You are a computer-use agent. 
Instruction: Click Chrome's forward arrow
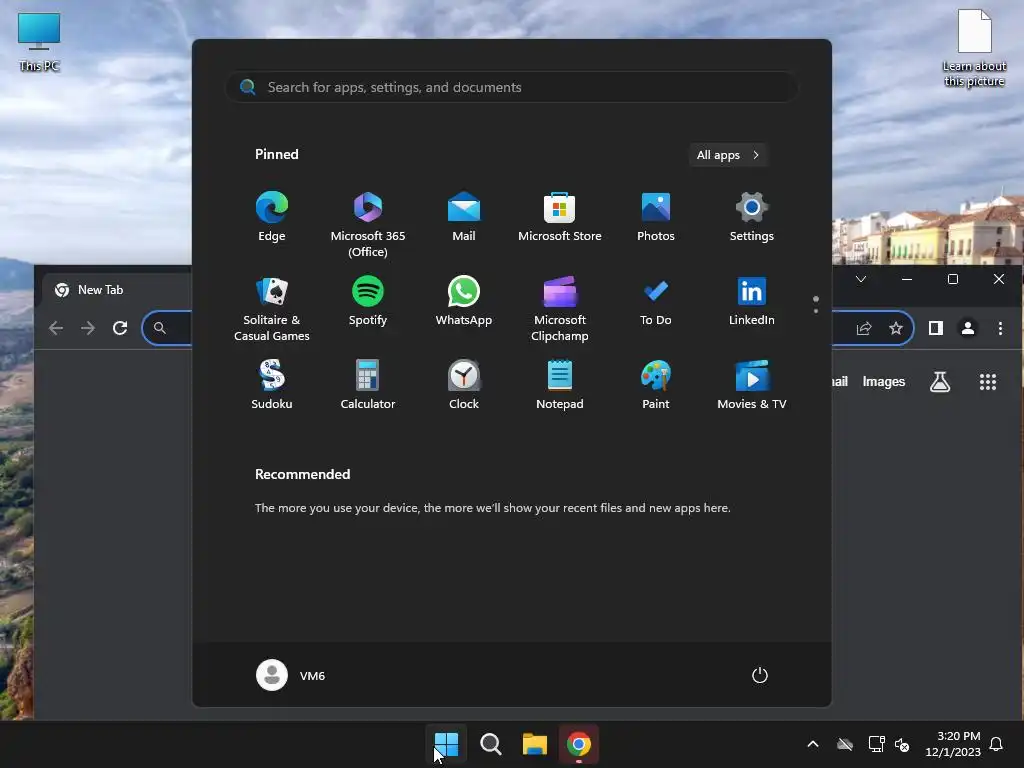(88, 328)
